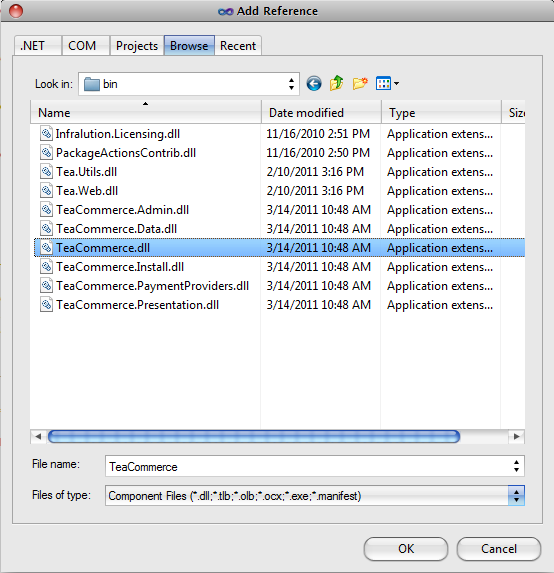
Task: Sort files by the Name column
Action: tap(146, 112)
